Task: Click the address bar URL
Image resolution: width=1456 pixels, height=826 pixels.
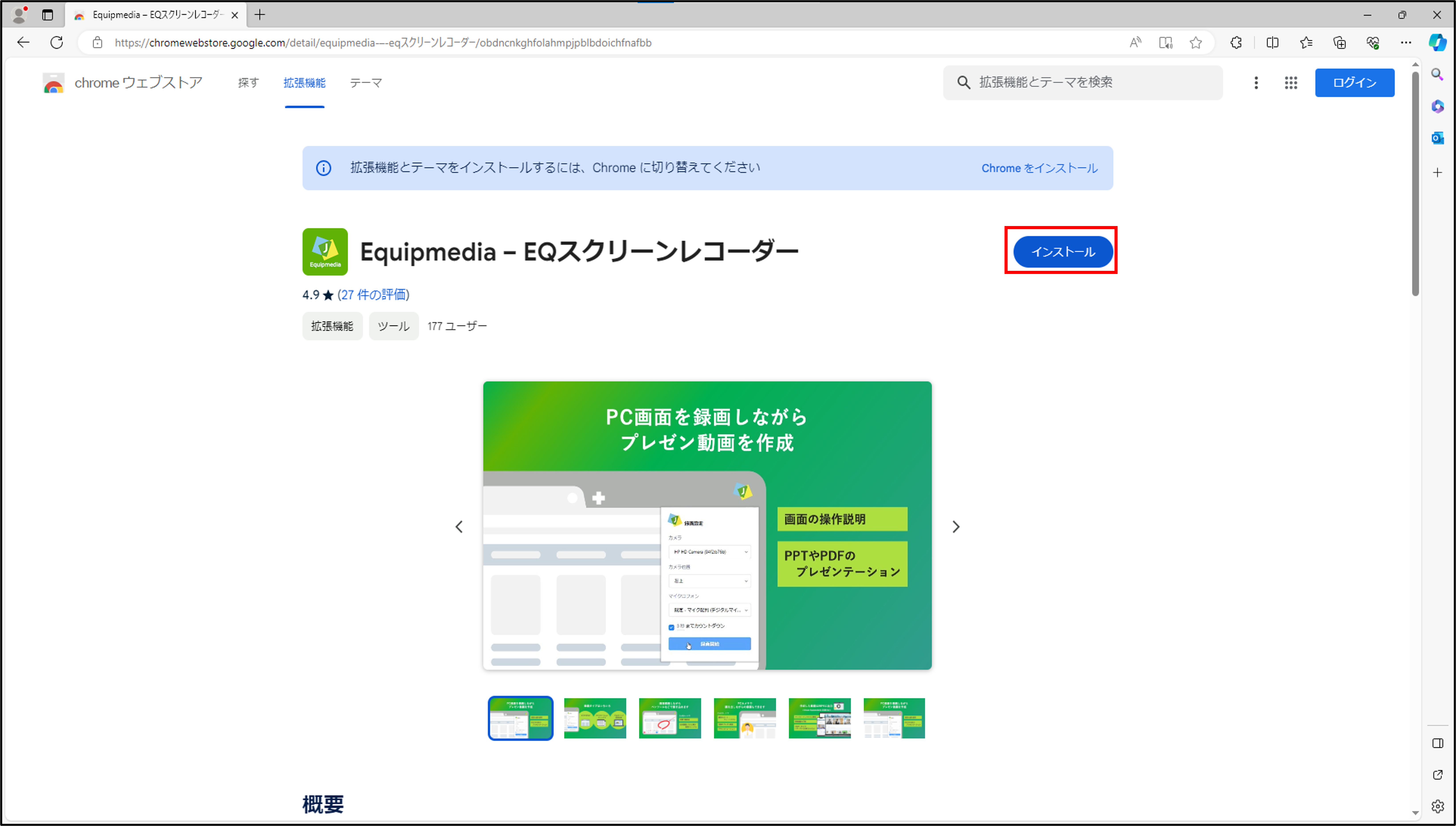Action: pyautogui.click(x=383, y=43)
